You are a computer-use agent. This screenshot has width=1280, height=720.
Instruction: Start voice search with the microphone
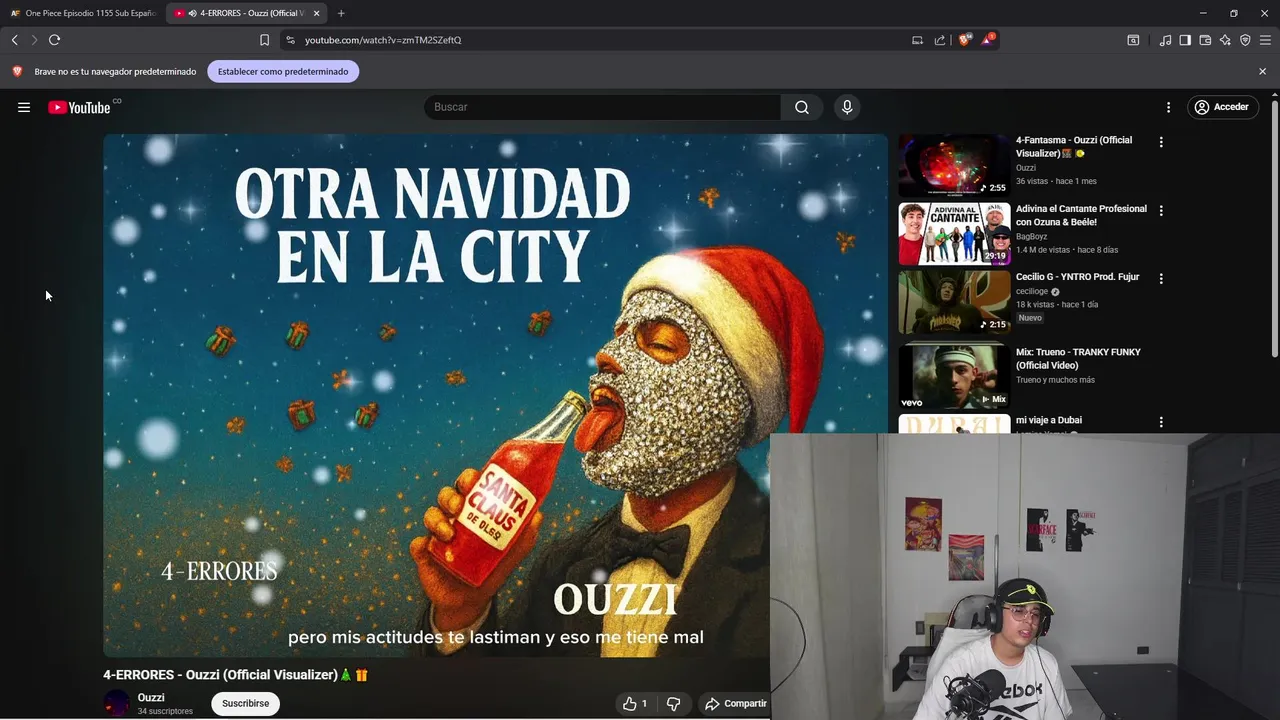point(847,107)
